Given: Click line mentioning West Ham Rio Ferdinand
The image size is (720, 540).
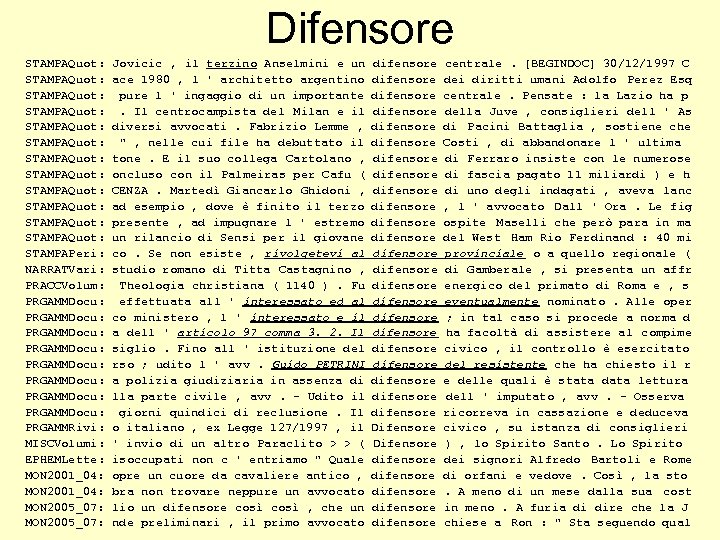Looking at the screenshot, I should click(x=358, y=238).
